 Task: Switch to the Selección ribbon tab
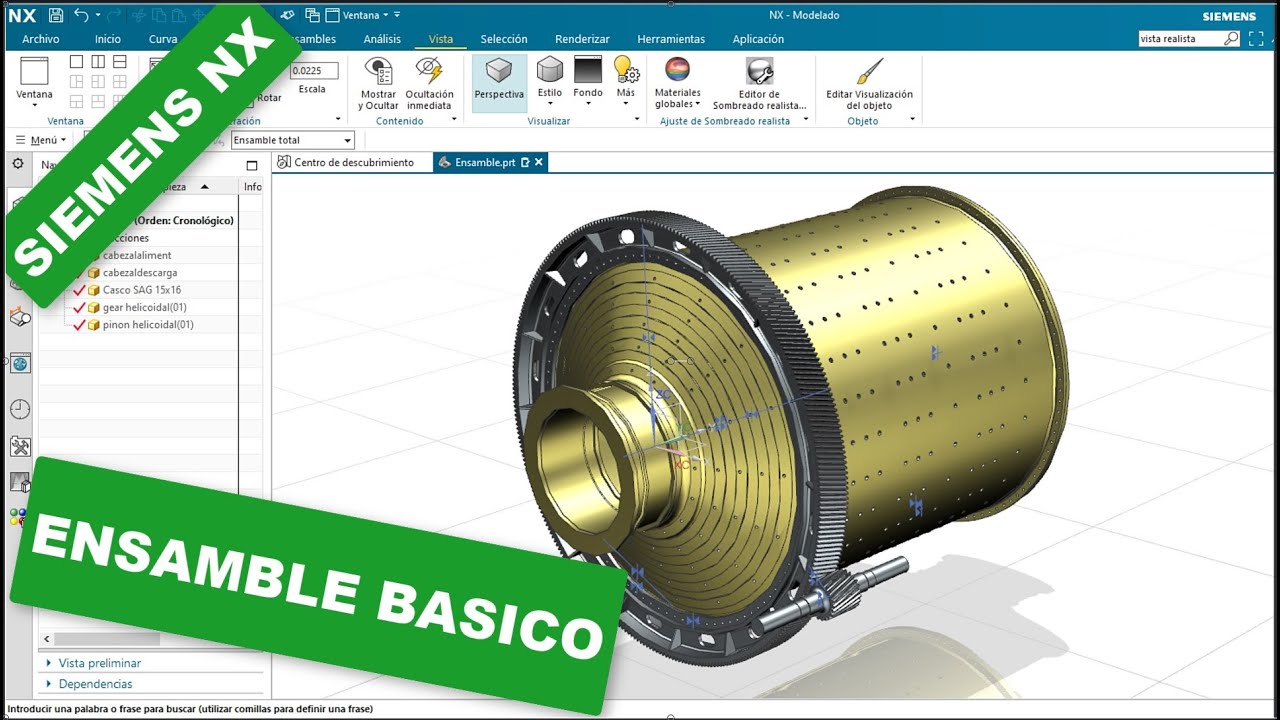coord(504,39)
